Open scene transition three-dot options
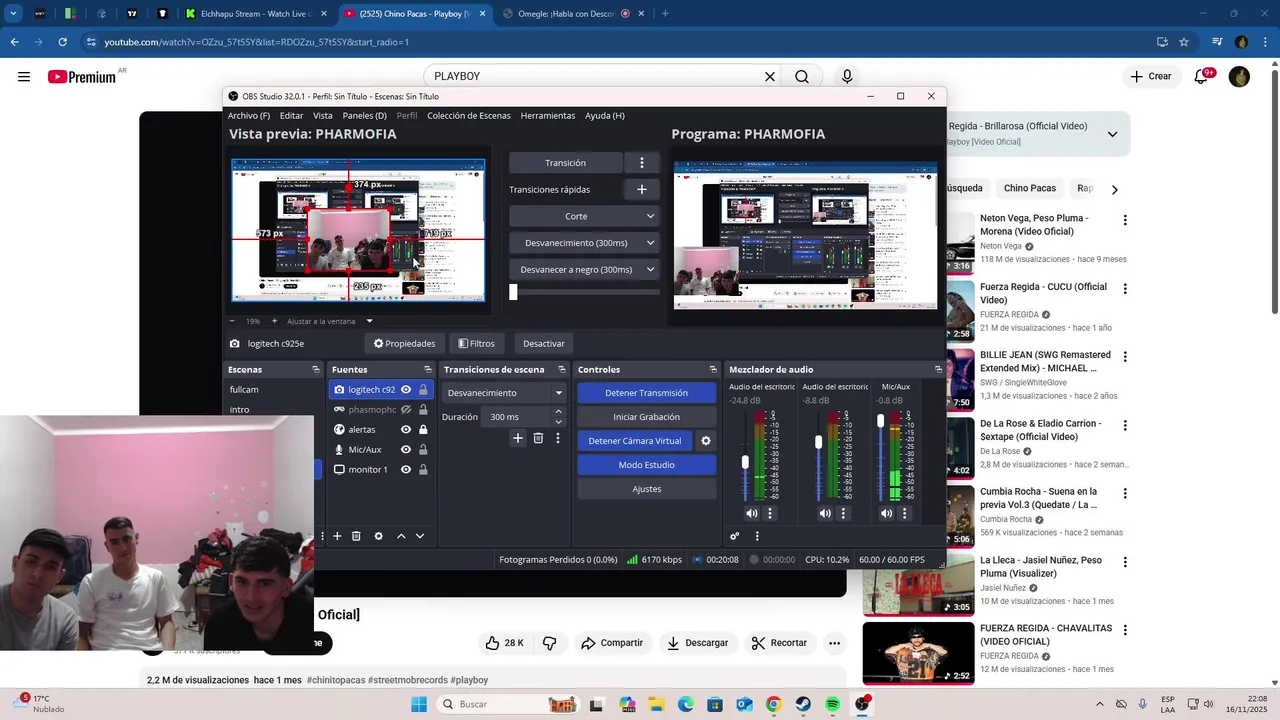The image size is (1280, 720). [558, 438]
